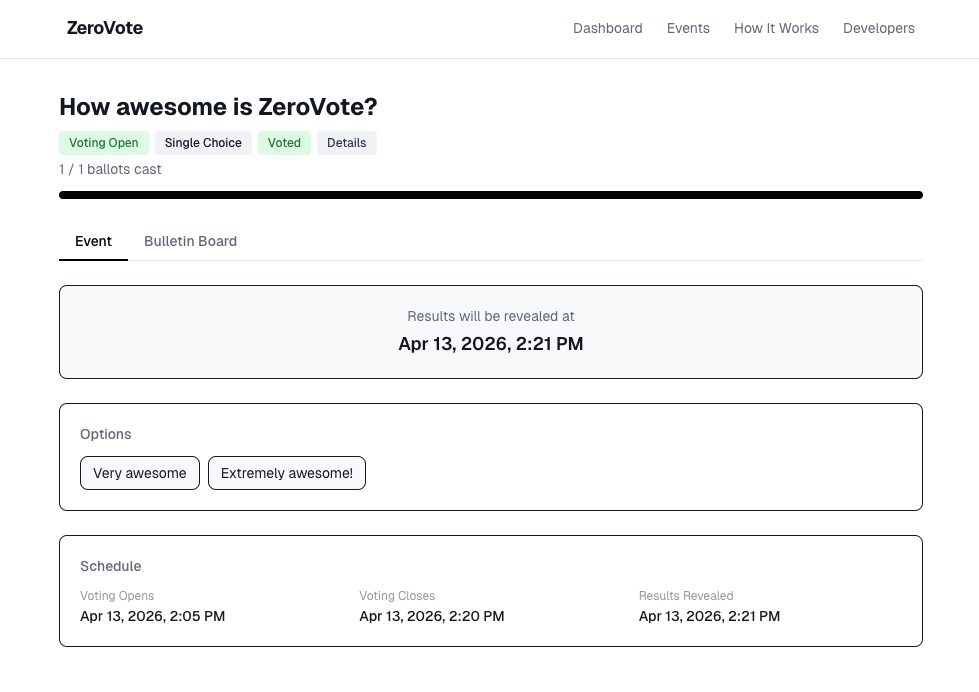979x692 pixels.
Task: Click the ZeroVote logo
Action: click(104, 28)
